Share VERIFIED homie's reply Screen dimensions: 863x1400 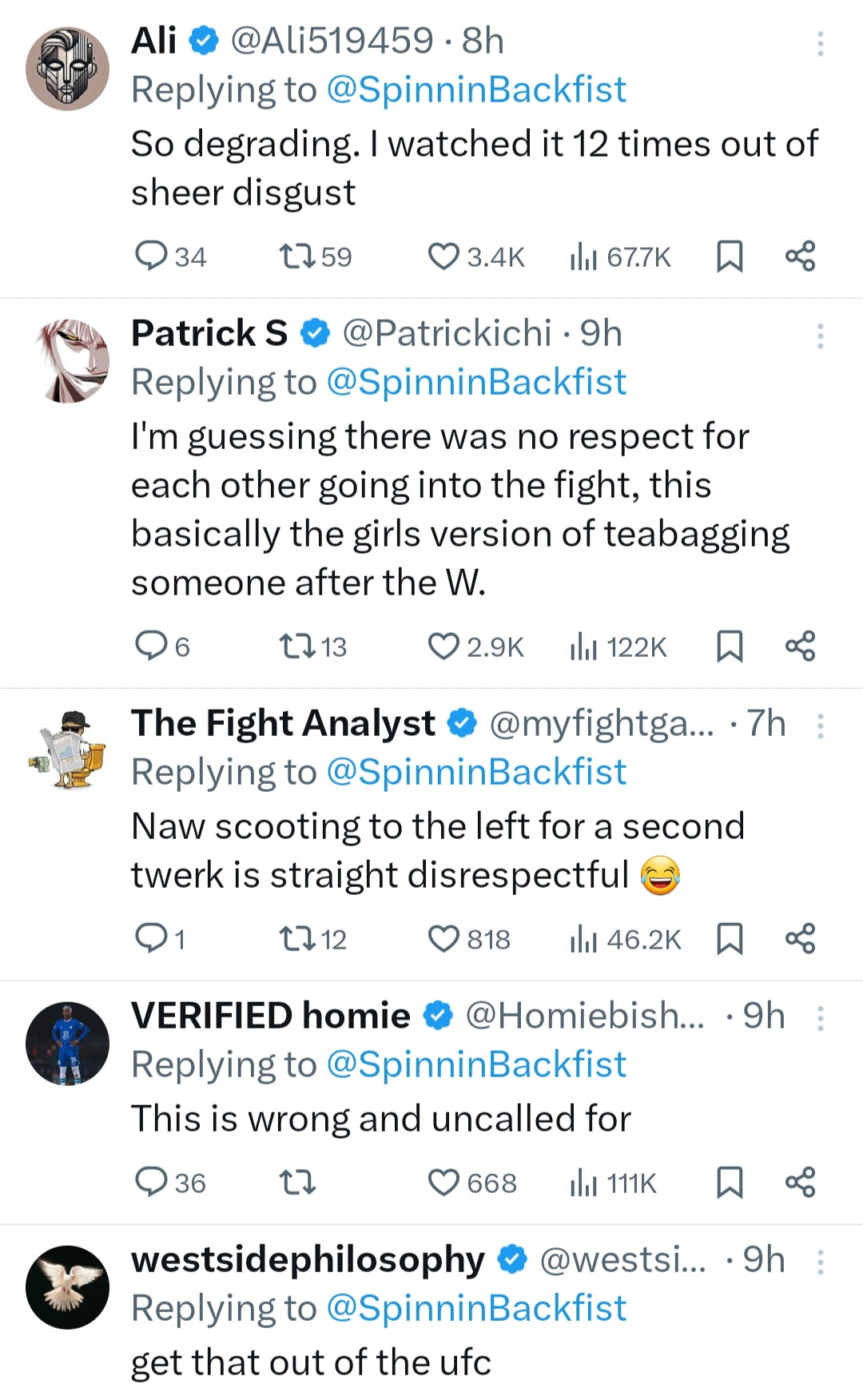(x=800, y=1182)
